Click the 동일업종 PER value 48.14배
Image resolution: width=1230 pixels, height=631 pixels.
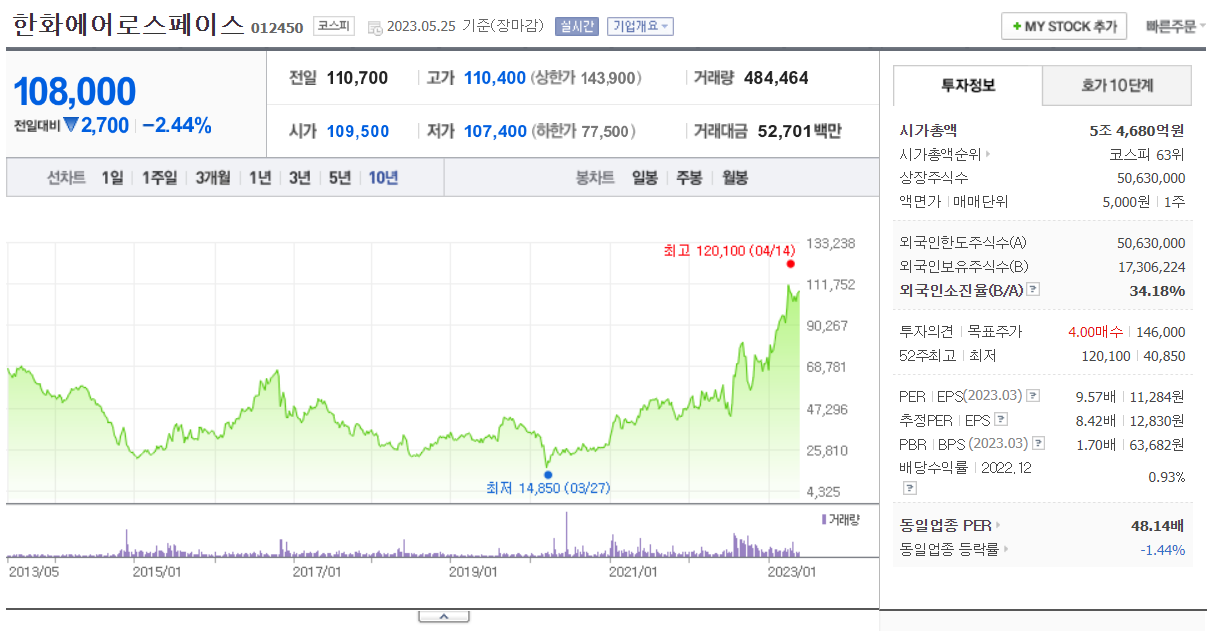click(1157, 525)
